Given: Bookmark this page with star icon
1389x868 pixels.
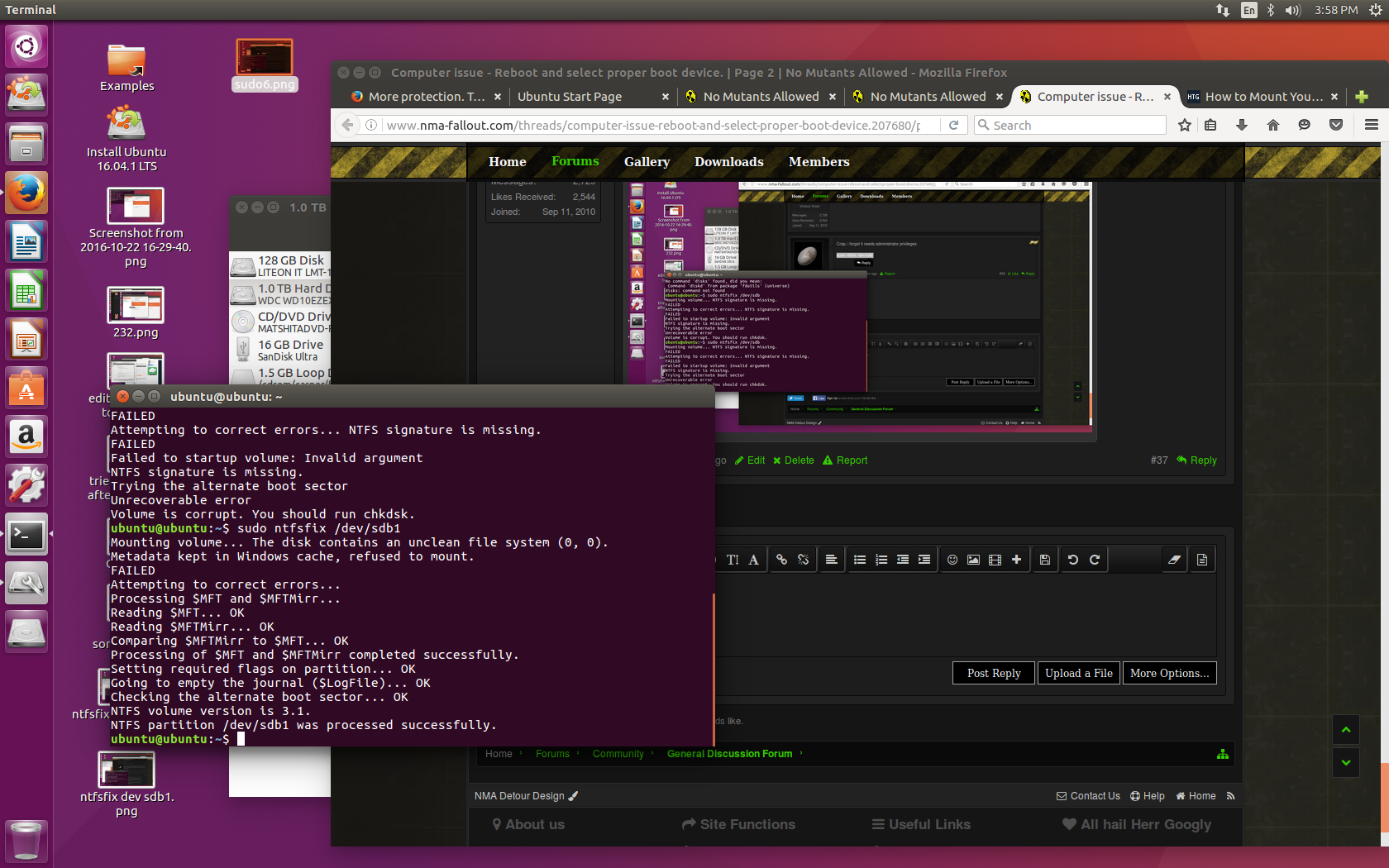Looking at the screenshot, I should (x=1185, y=125).
